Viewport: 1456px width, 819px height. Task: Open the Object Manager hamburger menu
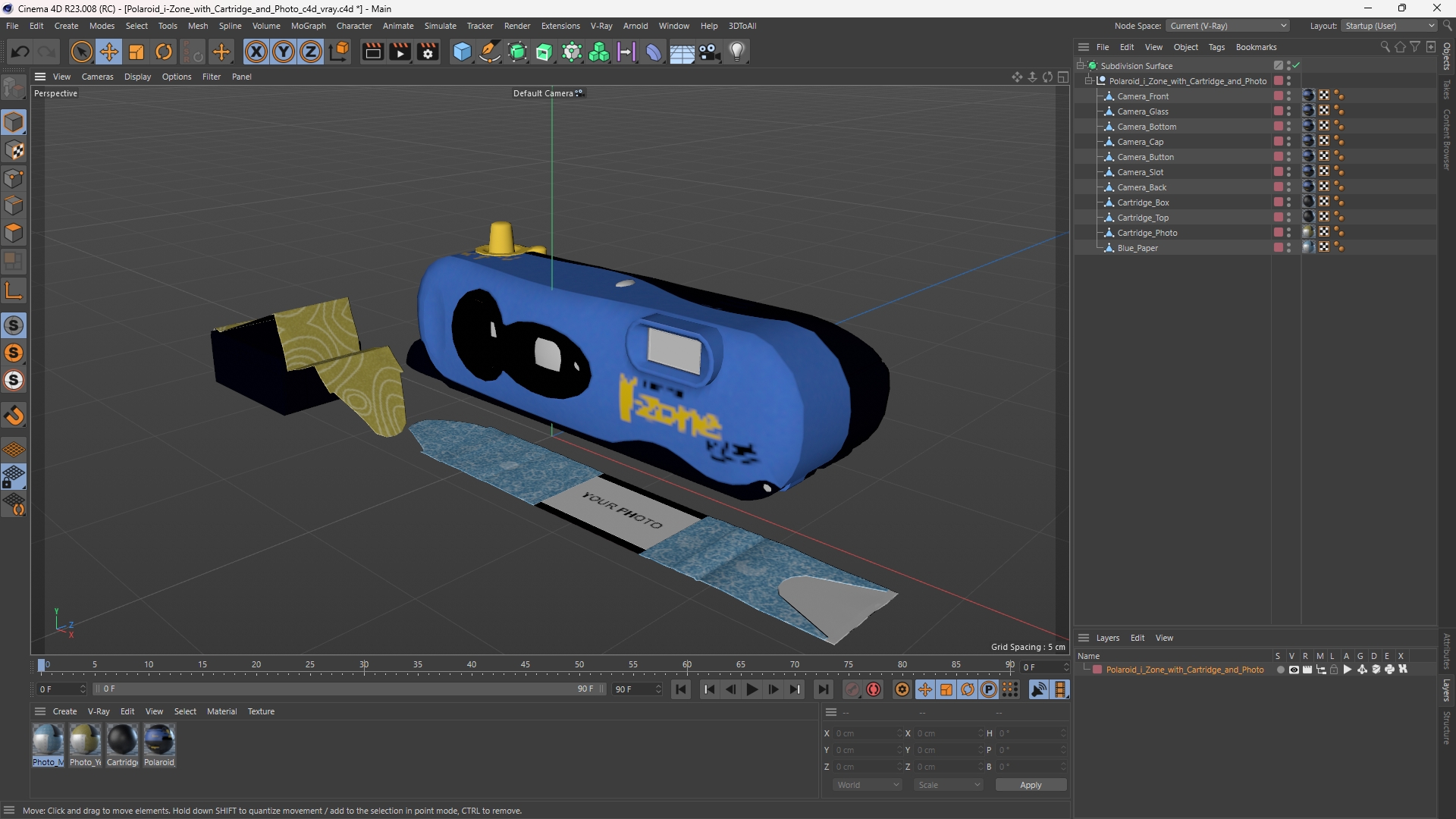point(1084,47)
